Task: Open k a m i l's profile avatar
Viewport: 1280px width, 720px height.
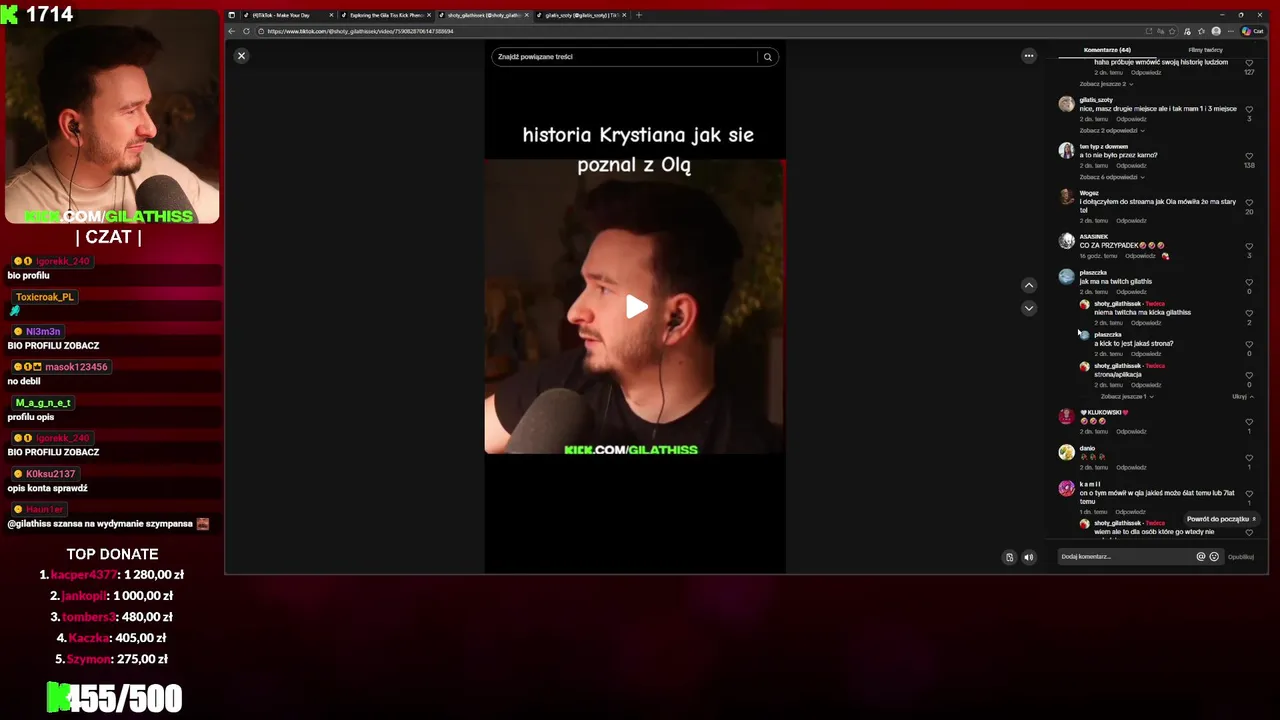Action: tap(1066, 488)
